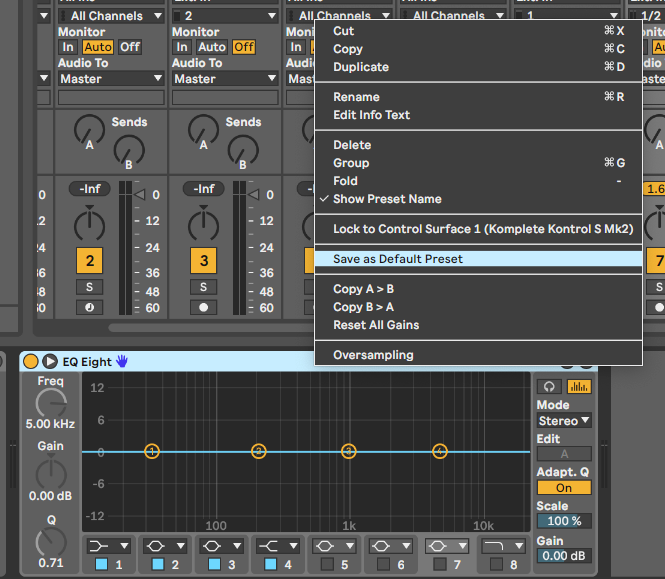Disable EQ band 2 activator
The height and width of the screenshot is (579, 665).
(x=158, y=564)
